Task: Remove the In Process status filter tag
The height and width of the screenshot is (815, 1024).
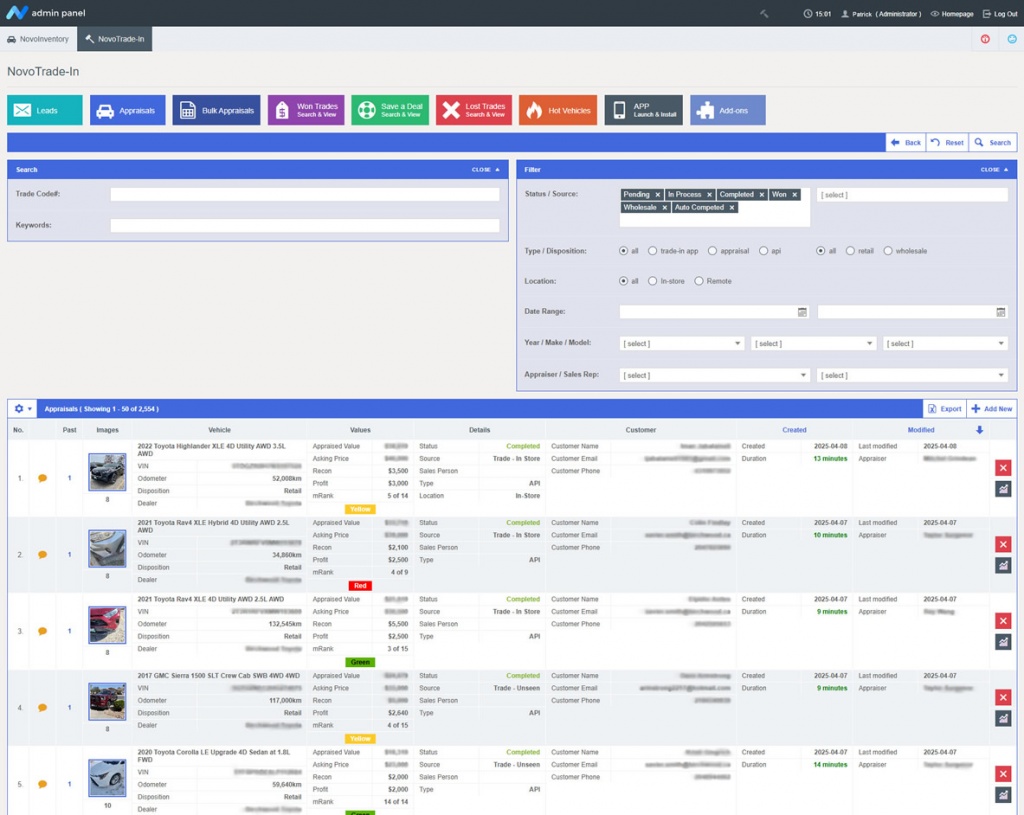Action: [709, 195]
